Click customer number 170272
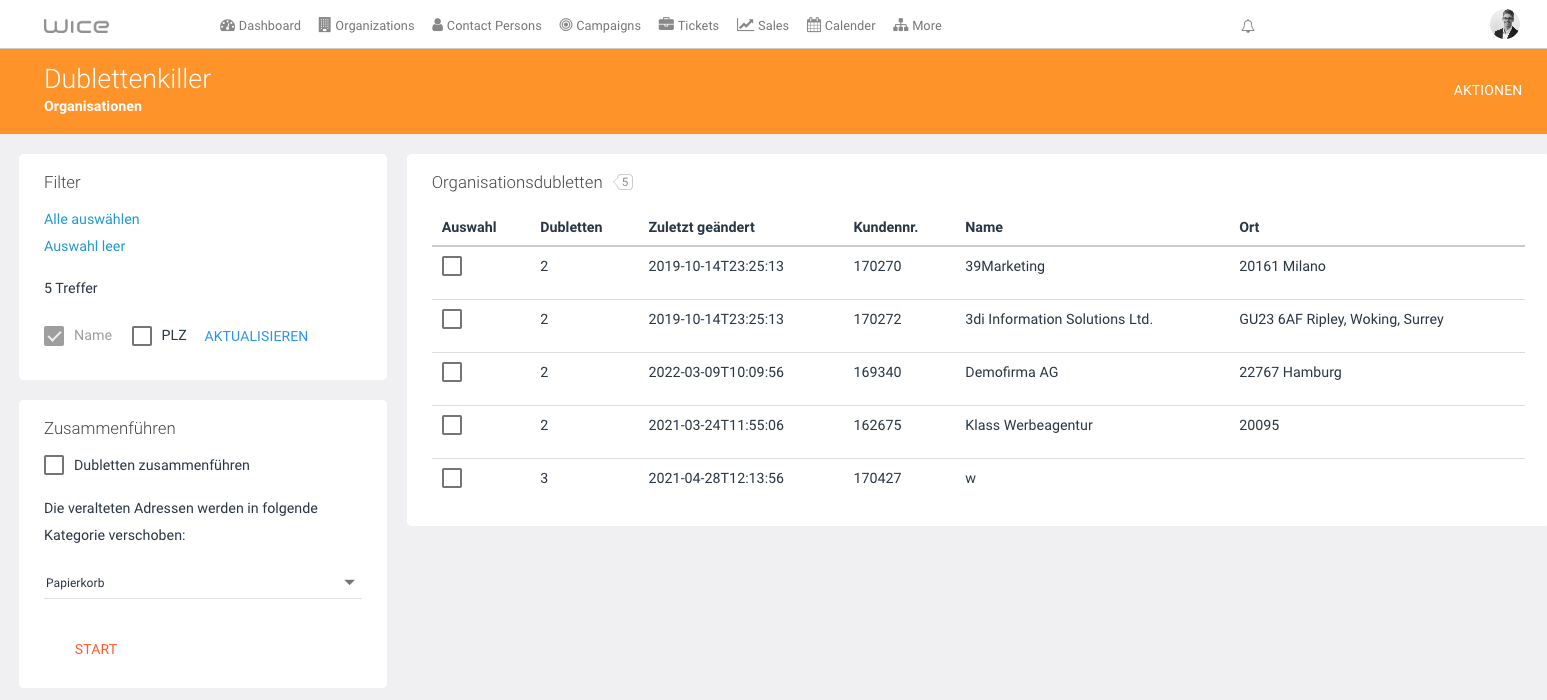Viewport: 1547px width, 700px height. 877,319
